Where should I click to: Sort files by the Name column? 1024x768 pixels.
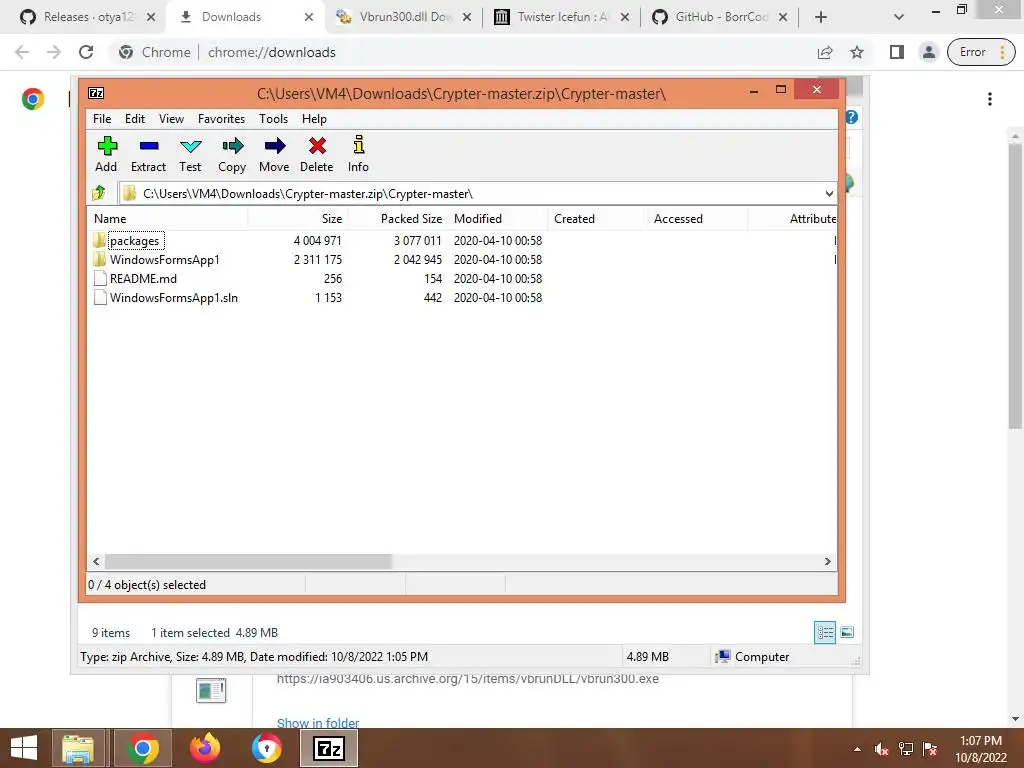pos(167,219)
